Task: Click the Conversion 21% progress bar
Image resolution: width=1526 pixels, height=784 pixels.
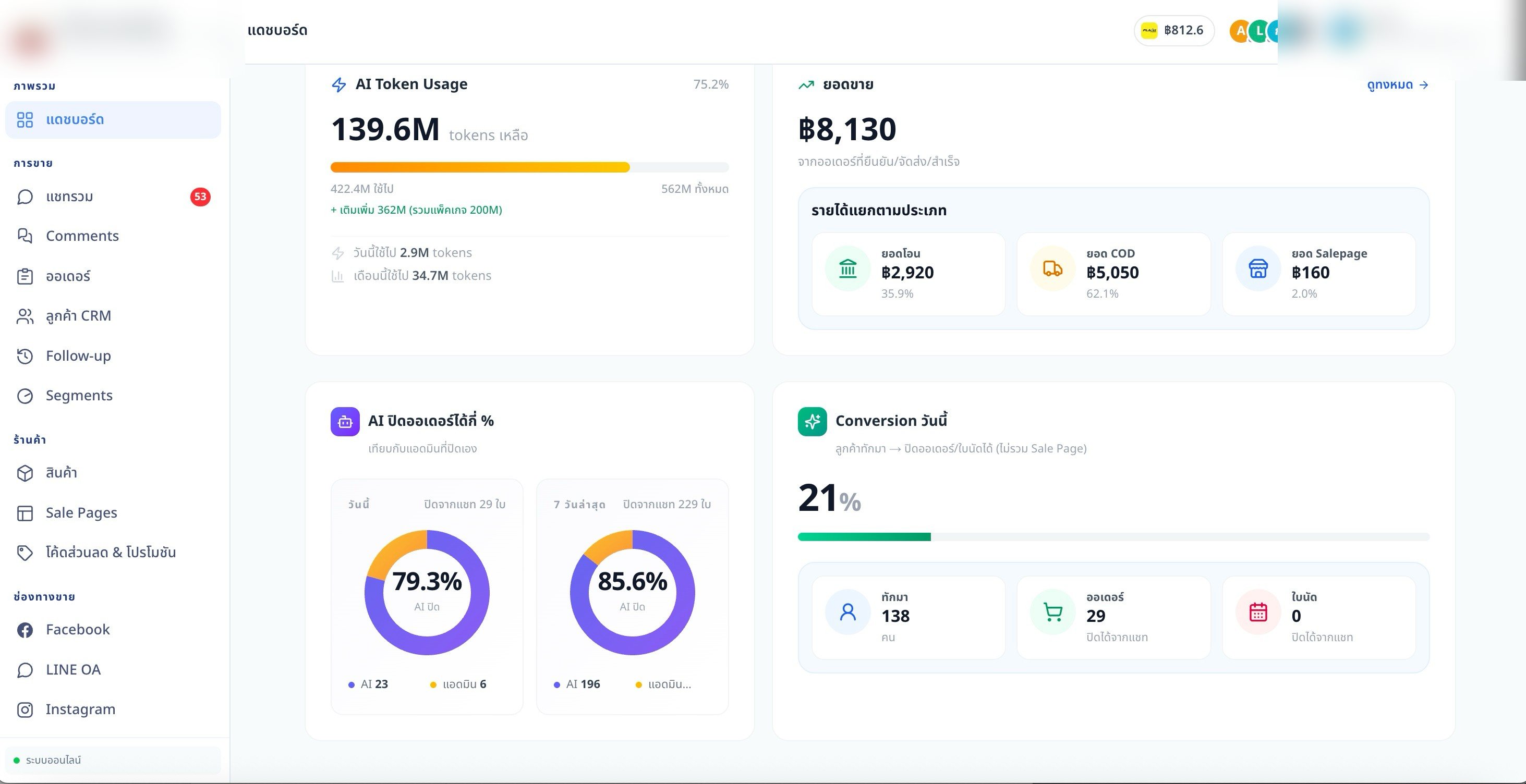Action: click(1113, 536)
